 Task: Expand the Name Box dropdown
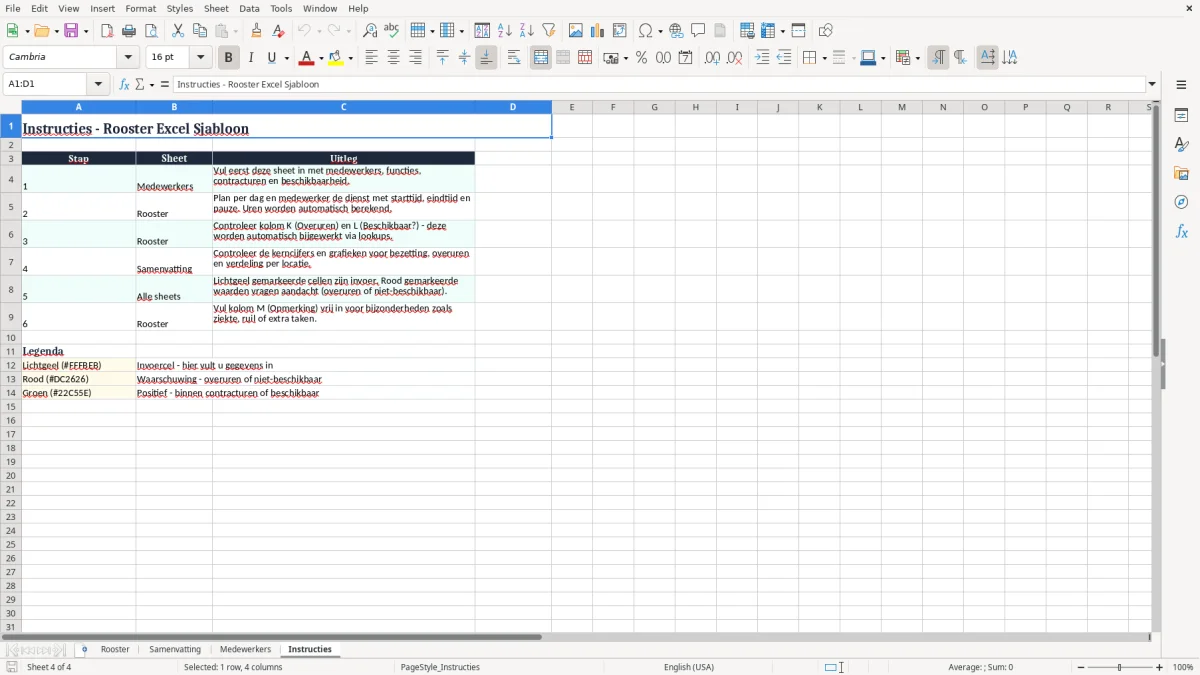98,84
